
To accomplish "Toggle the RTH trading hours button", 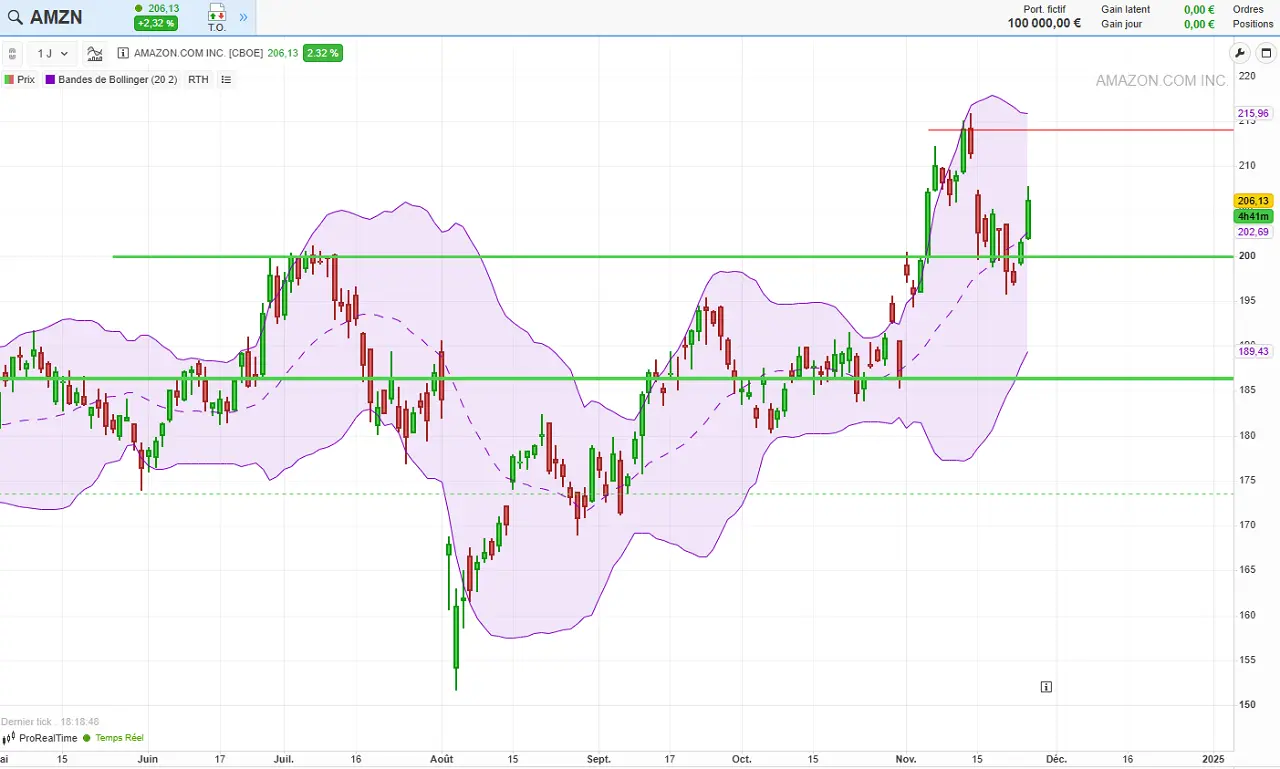I will 198,80.
